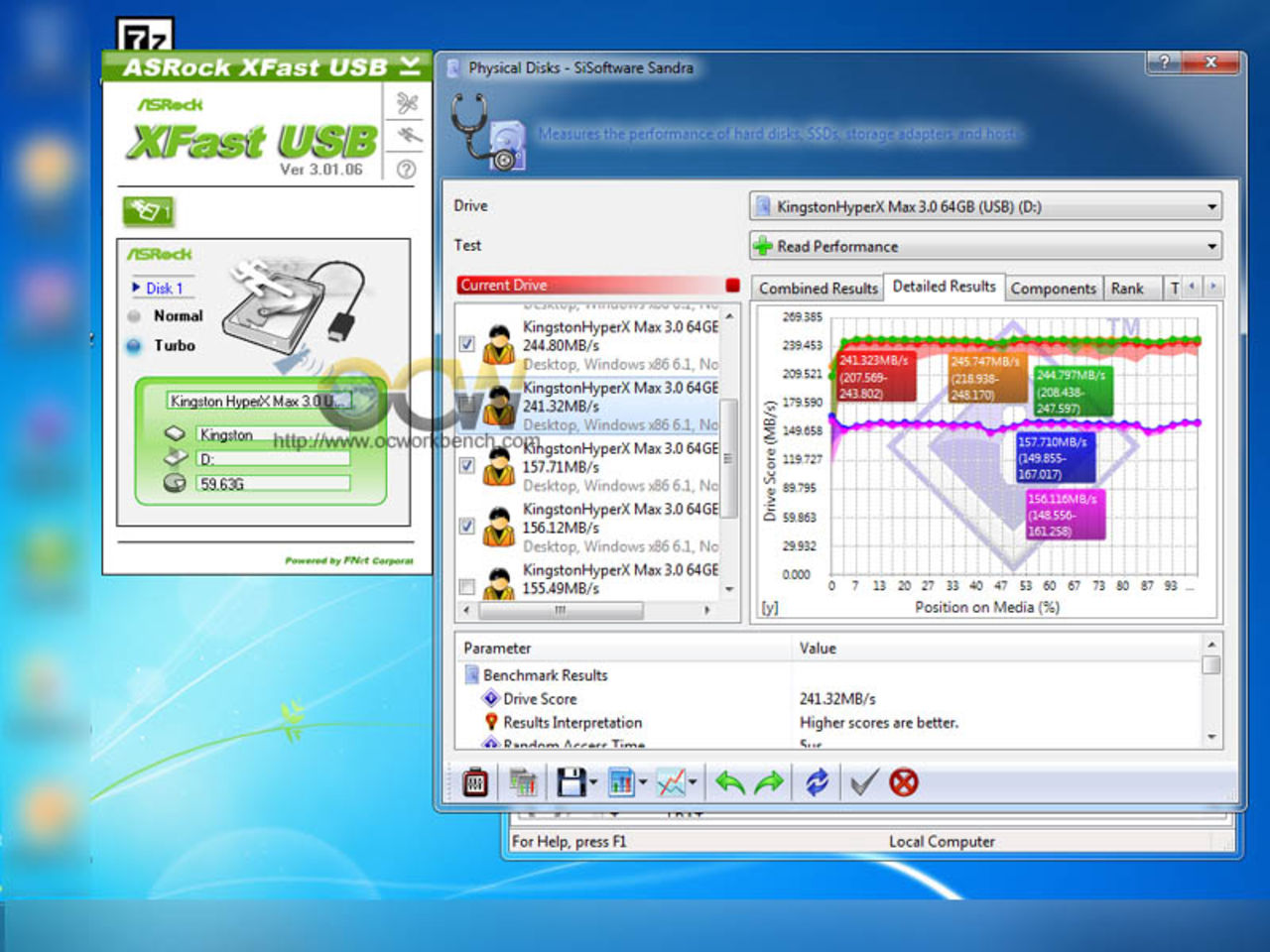The image size is (1270, 952).
Task: Click the blue refresh arrows icon
Action: click(817, 782)
